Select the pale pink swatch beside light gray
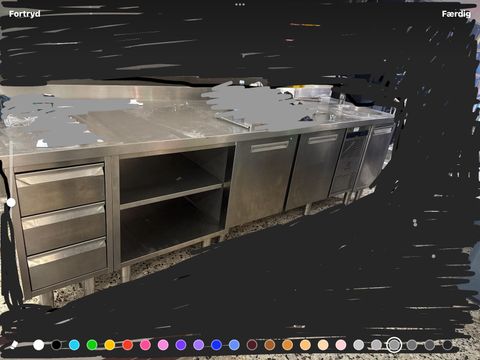This screenshot has height=360, width=480. [x=341, y=345]
